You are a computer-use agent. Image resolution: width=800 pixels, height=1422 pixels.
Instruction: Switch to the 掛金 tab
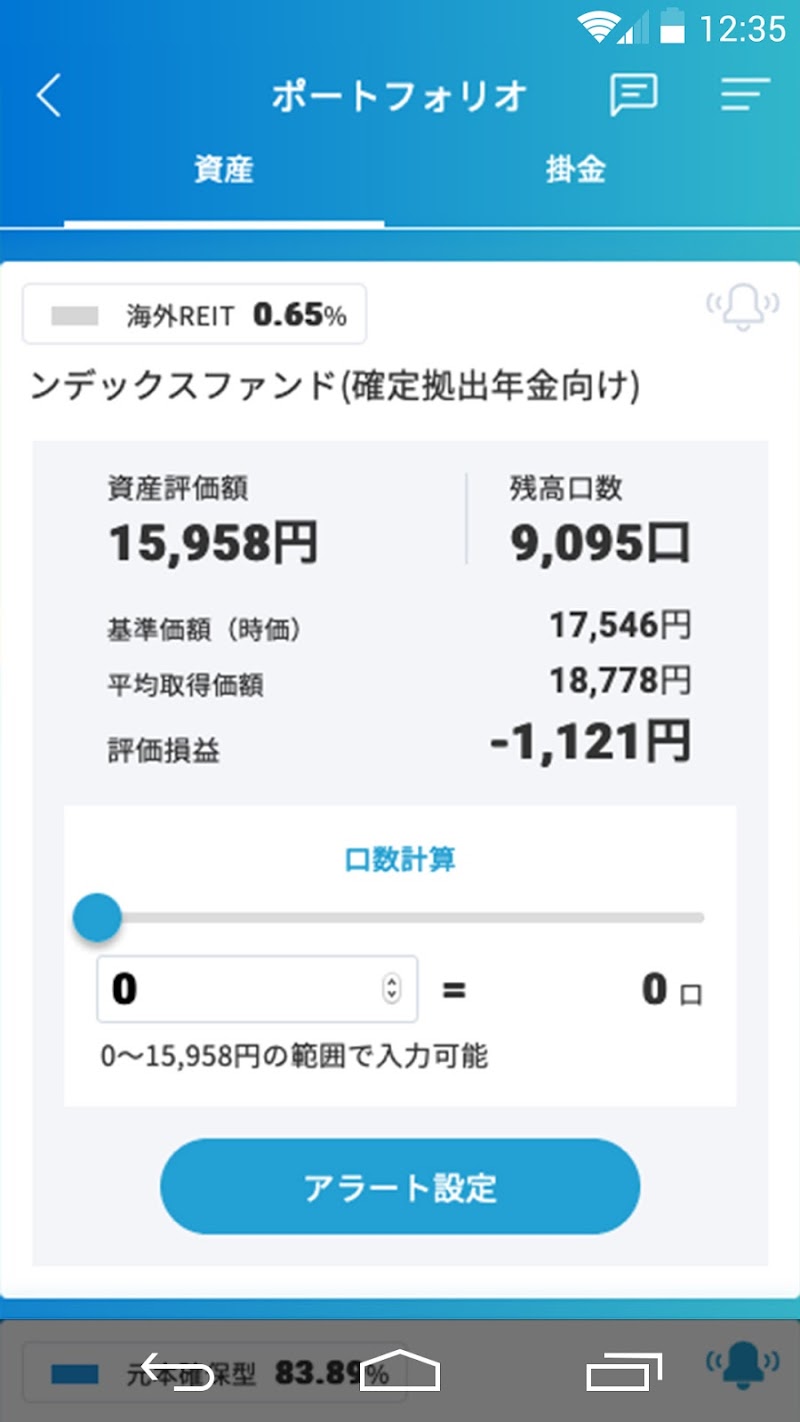575,169
